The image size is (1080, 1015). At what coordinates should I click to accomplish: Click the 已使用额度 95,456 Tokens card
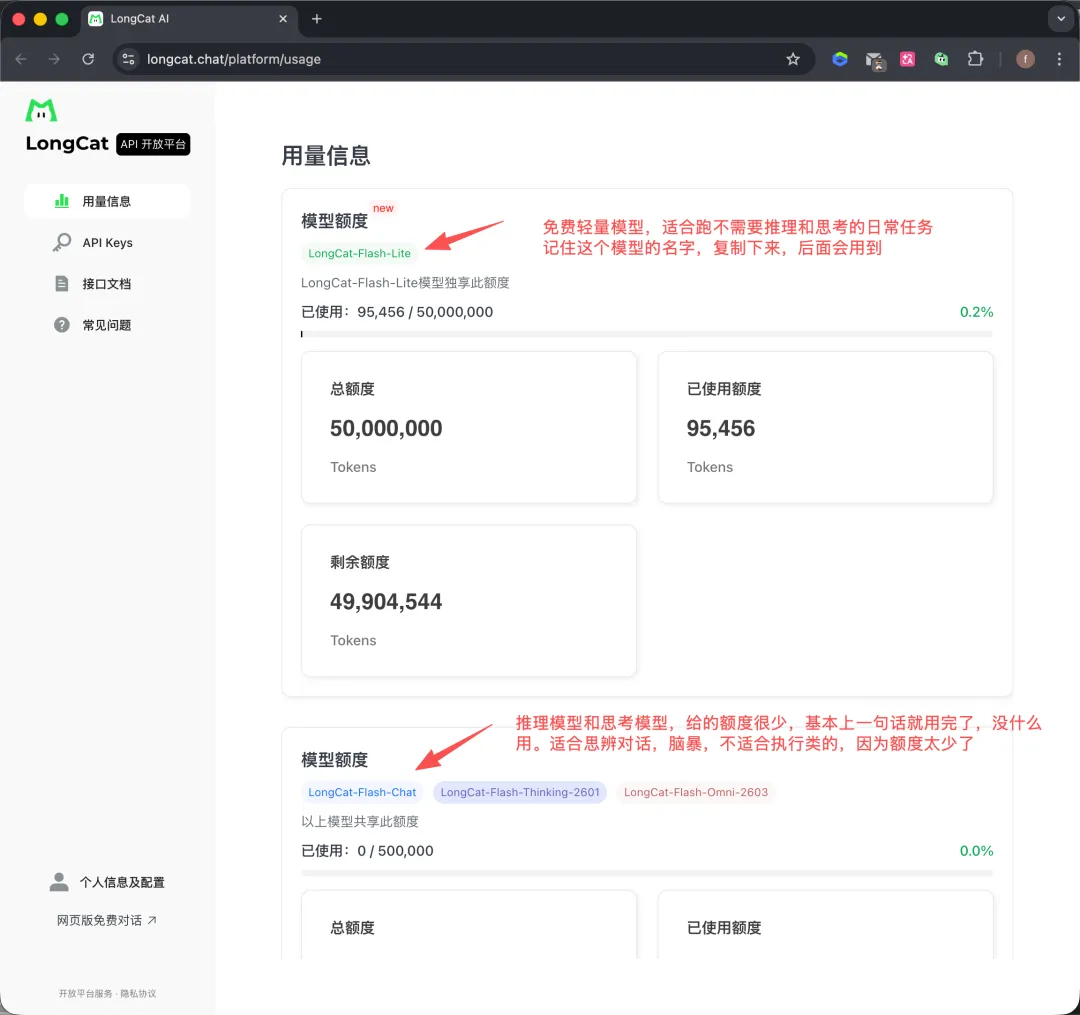(x=825, y=427)
